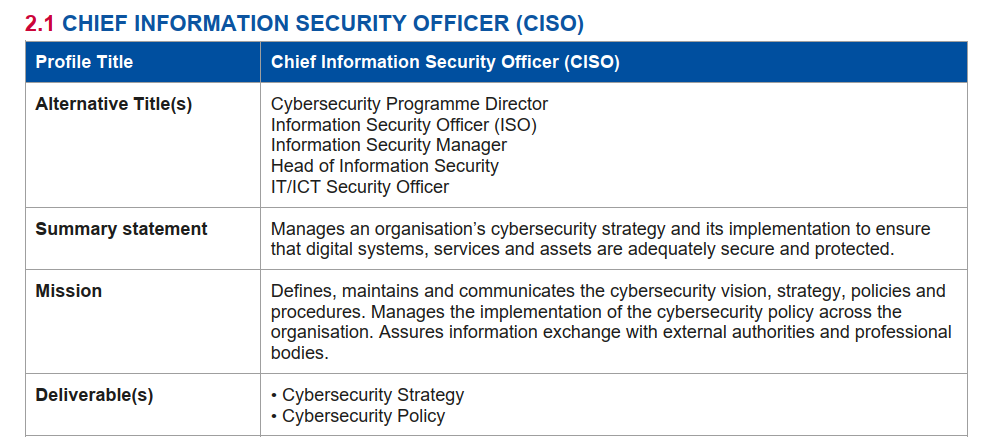Click the Cybersecurity Strategy bullet item

tap(368, 395)
